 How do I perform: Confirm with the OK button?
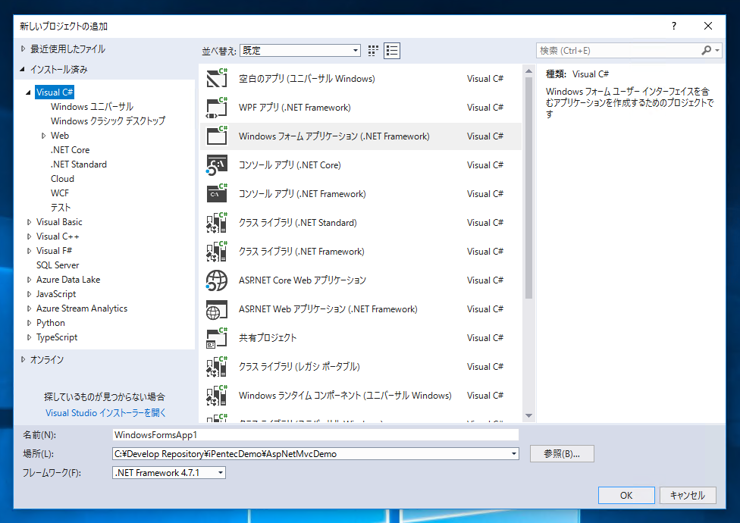(626, 495)
